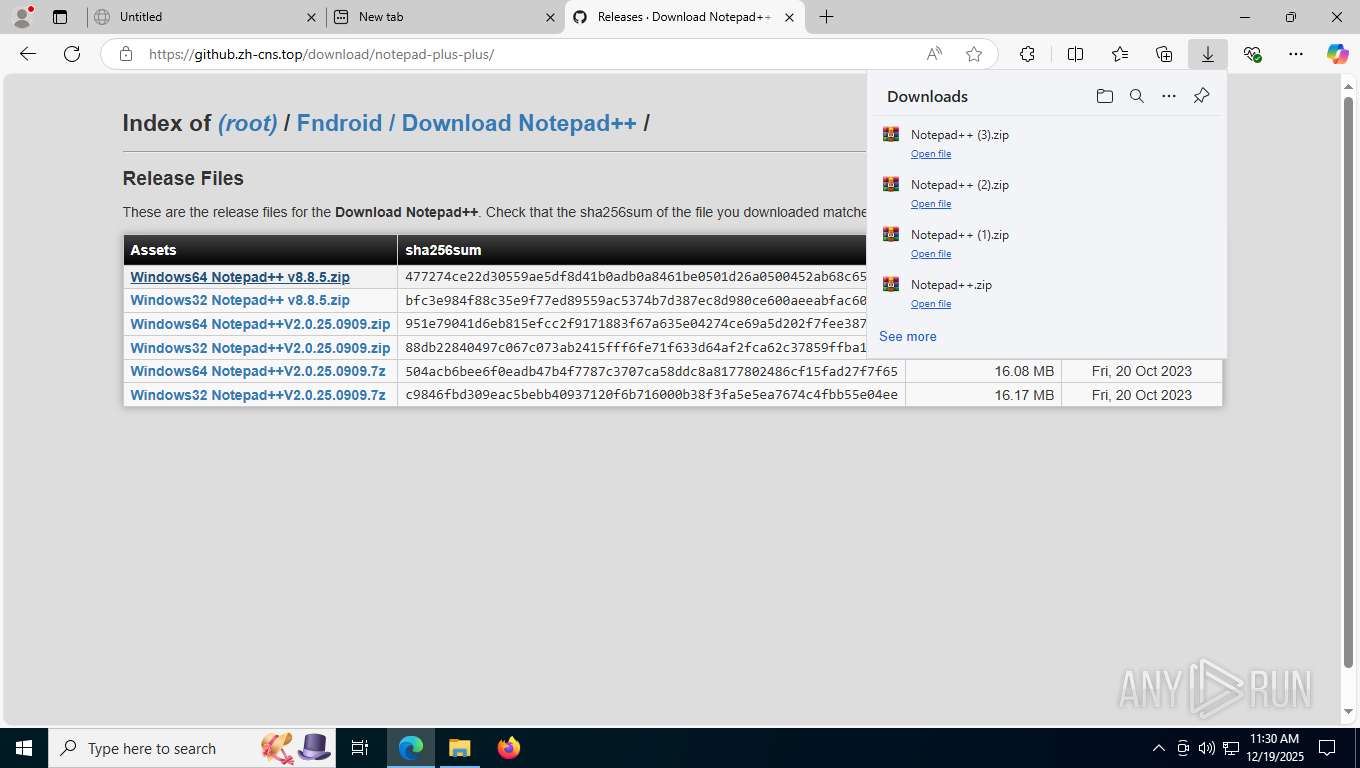The image size is (1360, 768).
Task: Add page to favorites star
Action: (x=974, y=54)
